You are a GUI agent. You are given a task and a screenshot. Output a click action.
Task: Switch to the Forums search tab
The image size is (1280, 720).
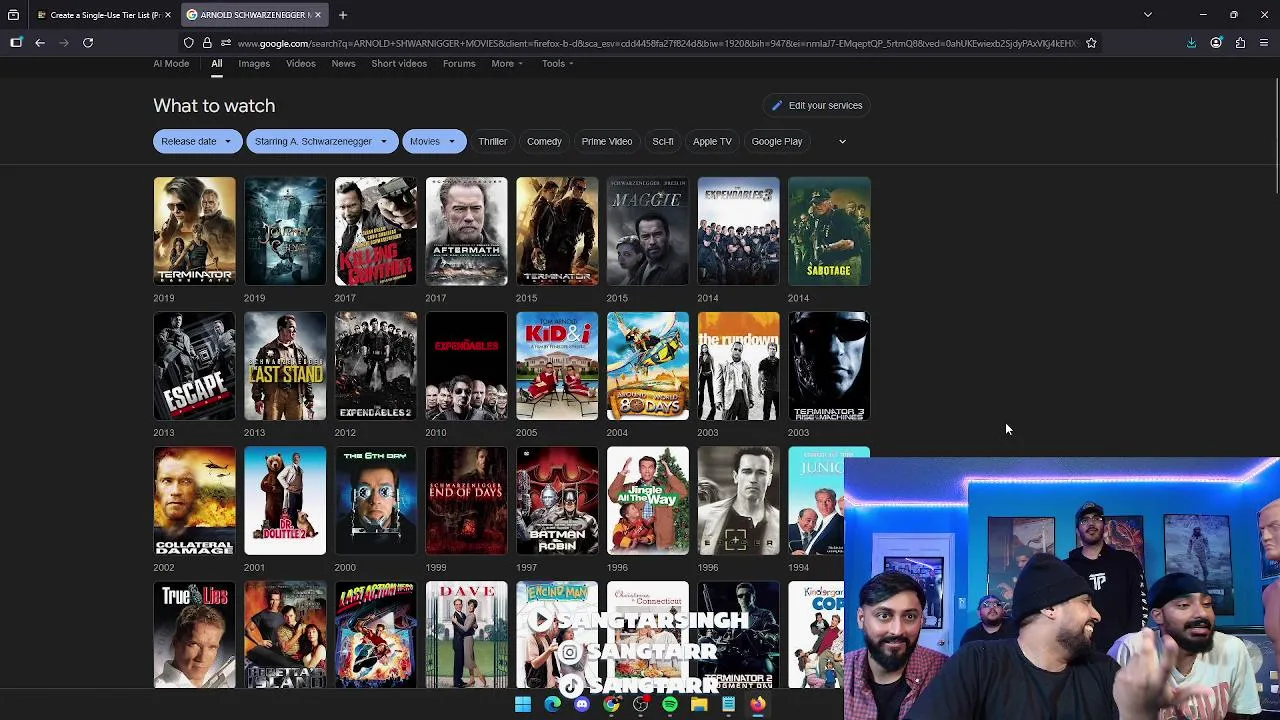(x=459, y=64)
